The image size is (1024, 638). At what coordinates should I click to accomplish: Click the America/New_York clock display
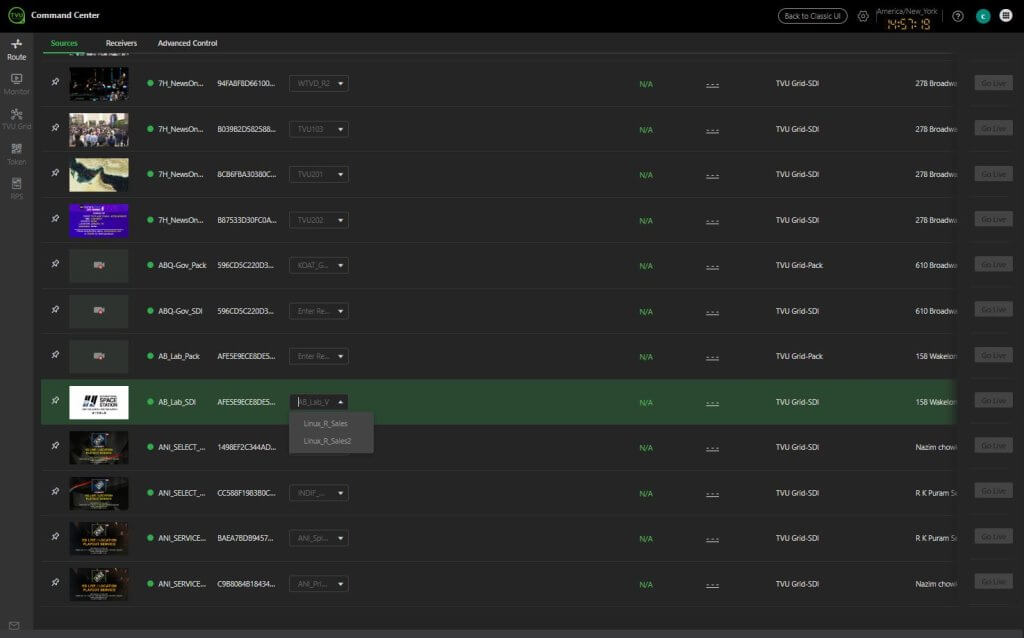click(x=907, y=19)
